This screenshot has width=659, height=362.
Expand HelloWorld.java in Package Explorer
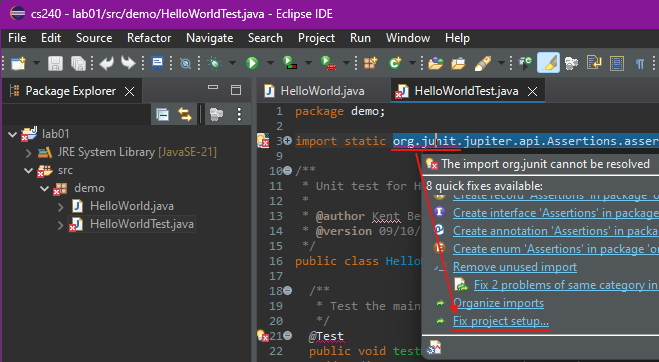click(x=60, y=207)
